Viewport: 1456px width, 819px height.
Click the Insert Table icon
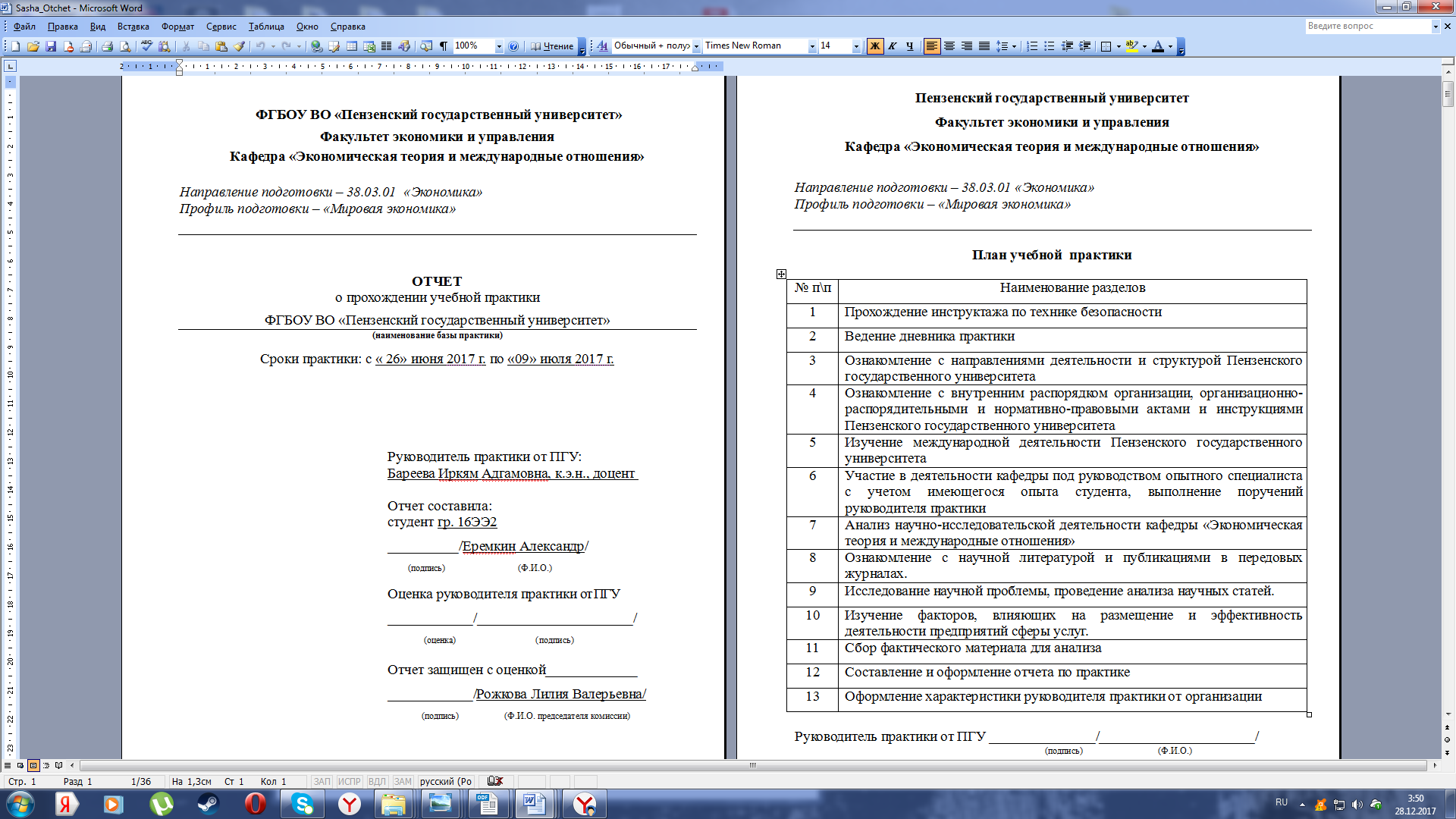point(352,46)
